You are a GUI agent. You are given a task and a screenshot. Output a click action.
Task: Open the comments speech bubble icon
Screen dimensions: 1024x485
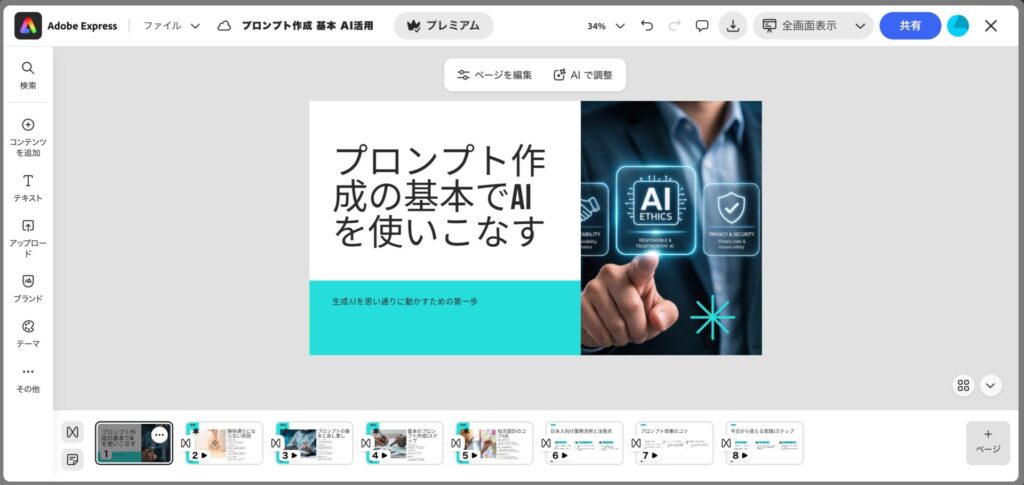[702, 26]
